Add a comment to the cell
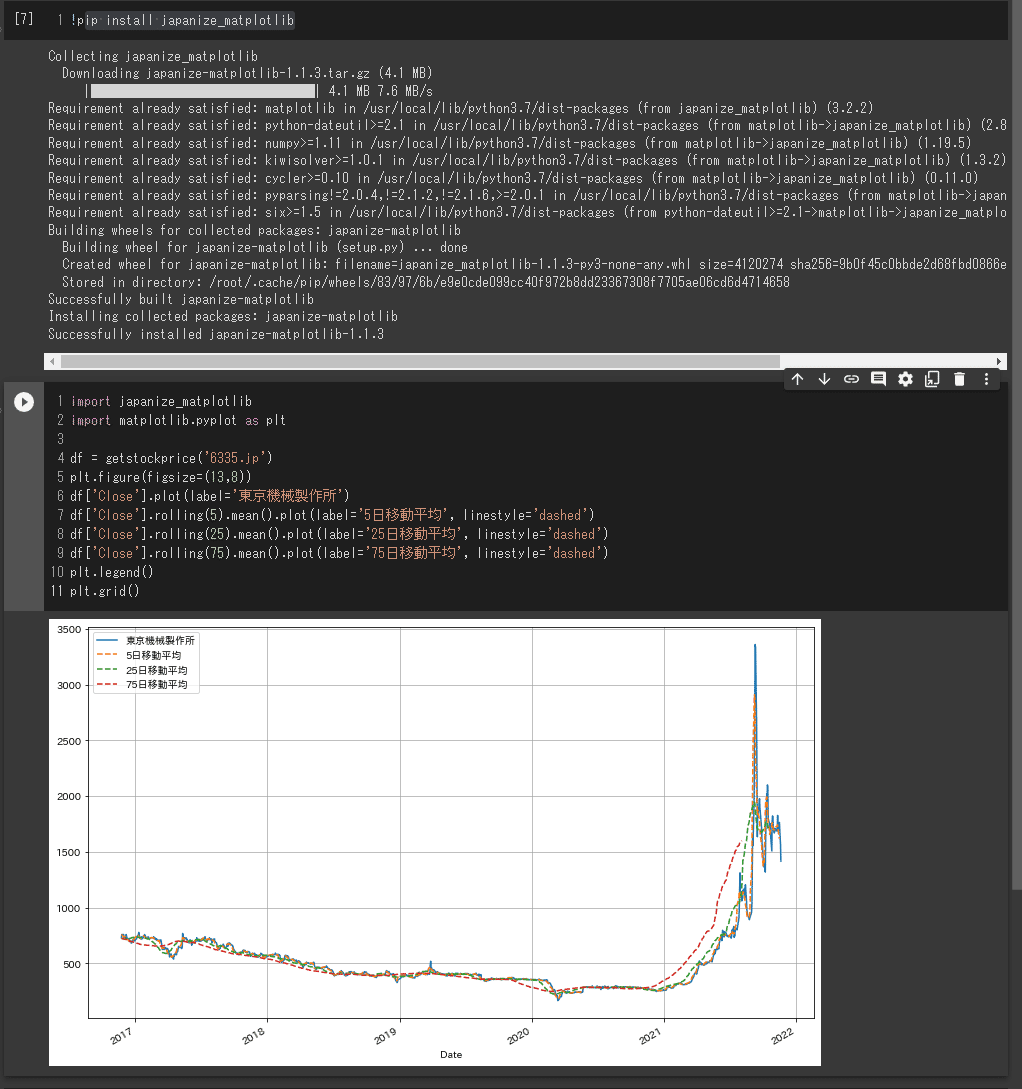 878,379
